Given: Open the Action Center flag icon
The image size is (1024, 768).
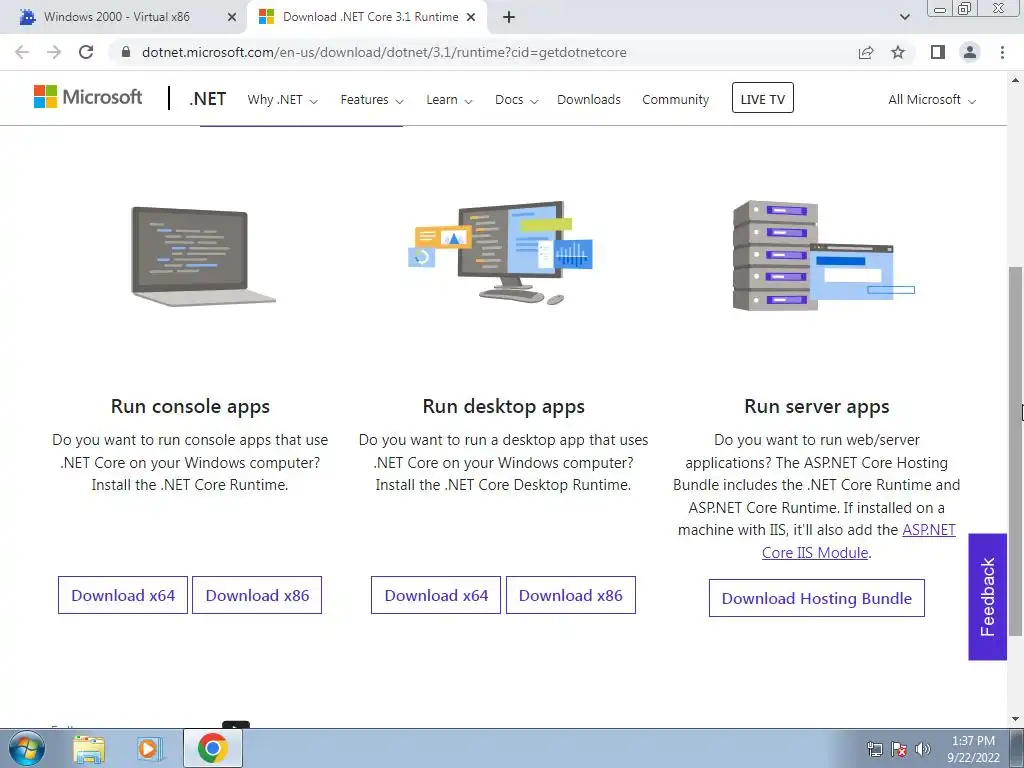Looking at the screenshot, I should [899, 749].
